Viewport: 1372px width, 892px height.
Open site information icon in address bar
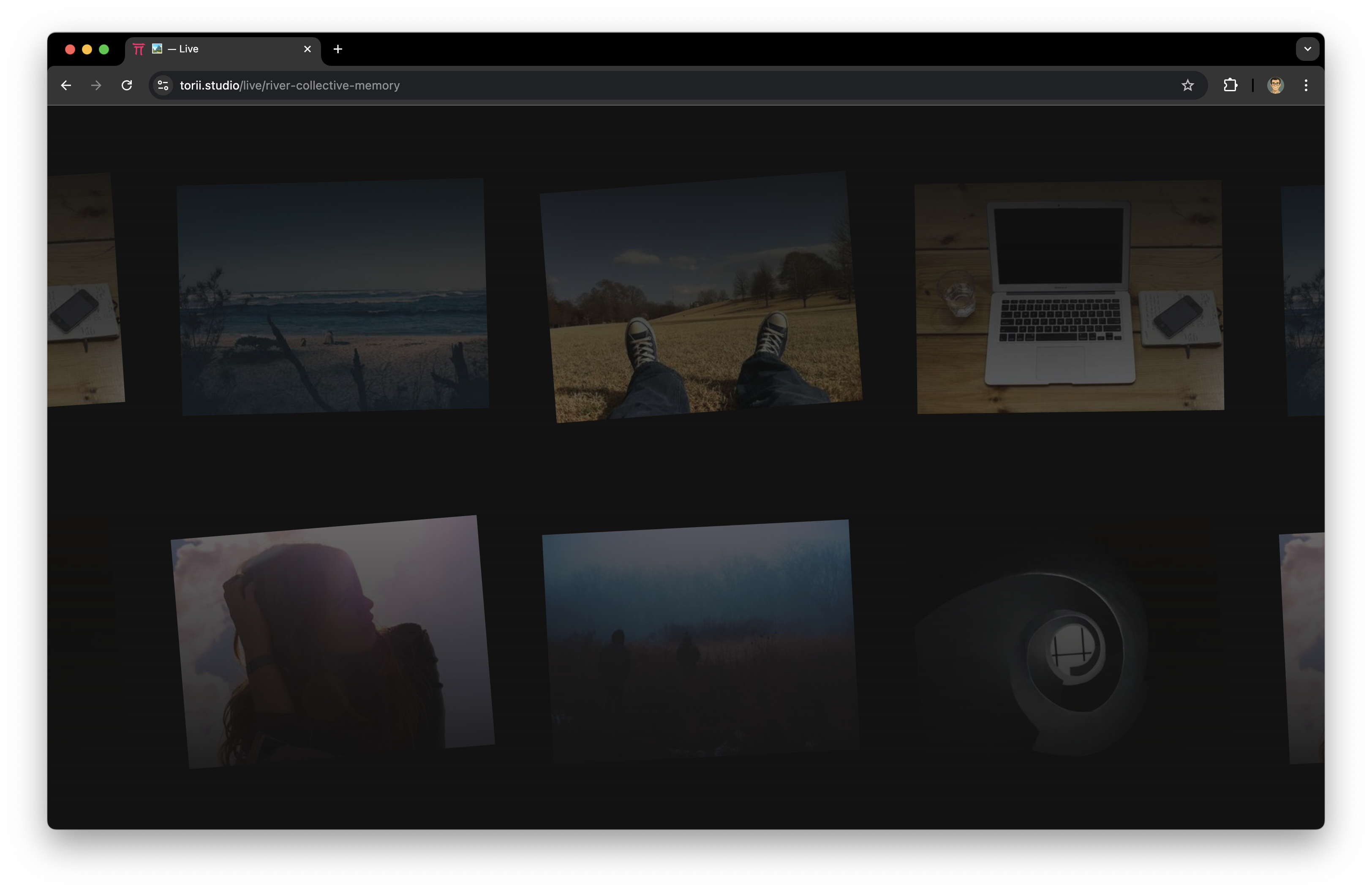coord(163,85)
